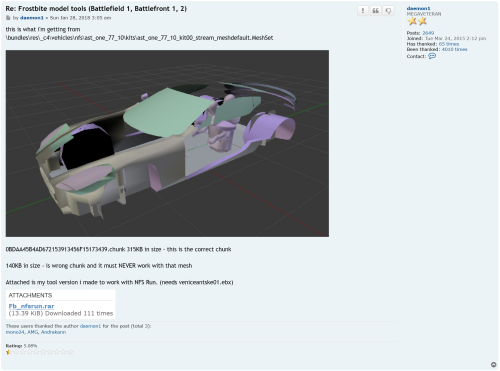Viewport: 500px width, 371px height.
Task: Open daemon1's profile from the post byline
Action: click(x=32, y=18)
